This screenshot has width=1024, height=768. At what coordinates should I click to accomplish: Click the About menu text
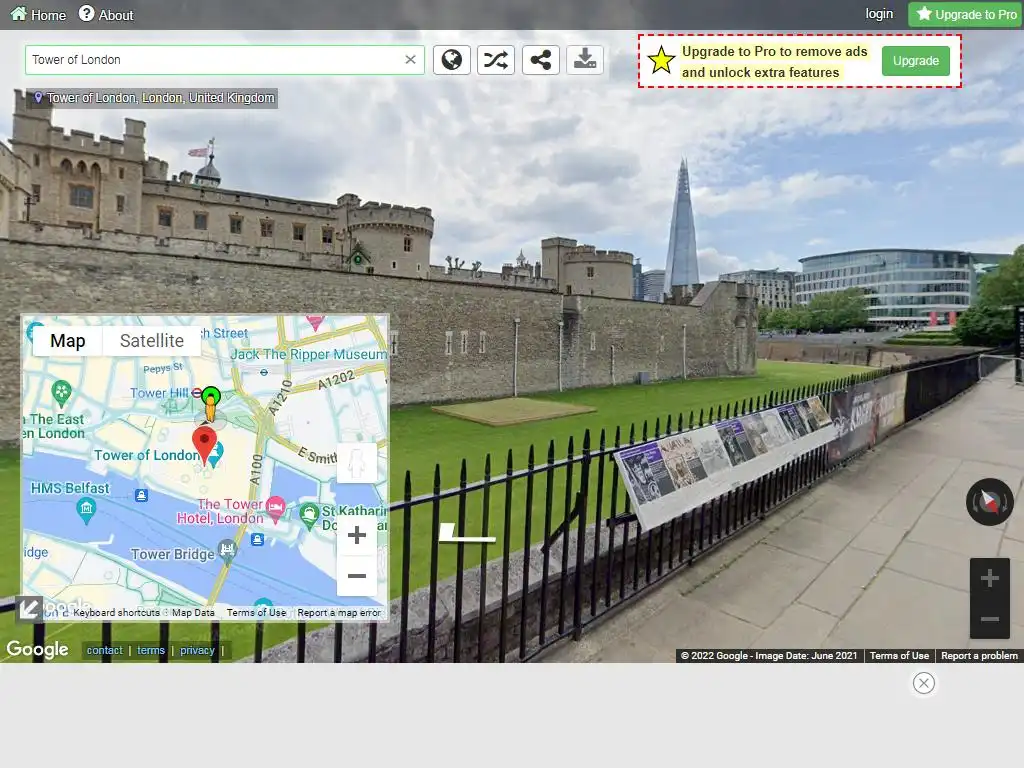coord(116,15)
